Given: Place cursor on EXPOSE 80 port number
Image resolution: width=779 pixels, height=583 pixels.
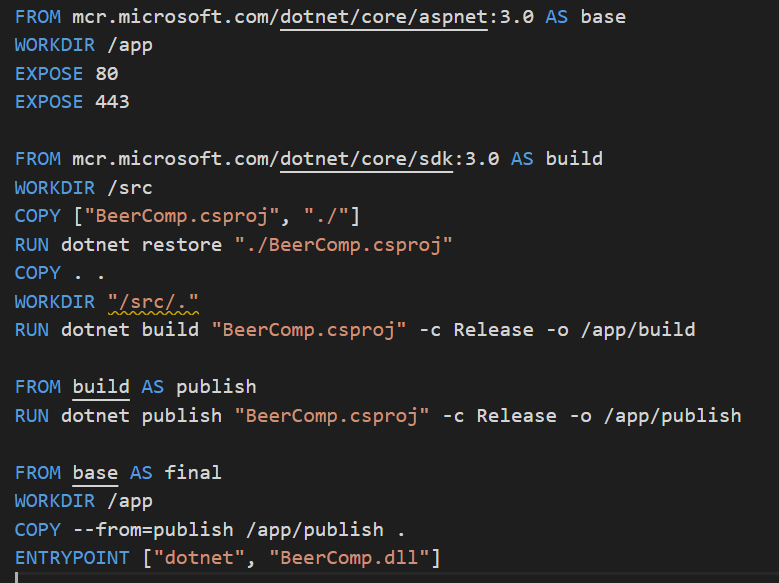Looking at the screenshot, I should (x=107, y=74).
